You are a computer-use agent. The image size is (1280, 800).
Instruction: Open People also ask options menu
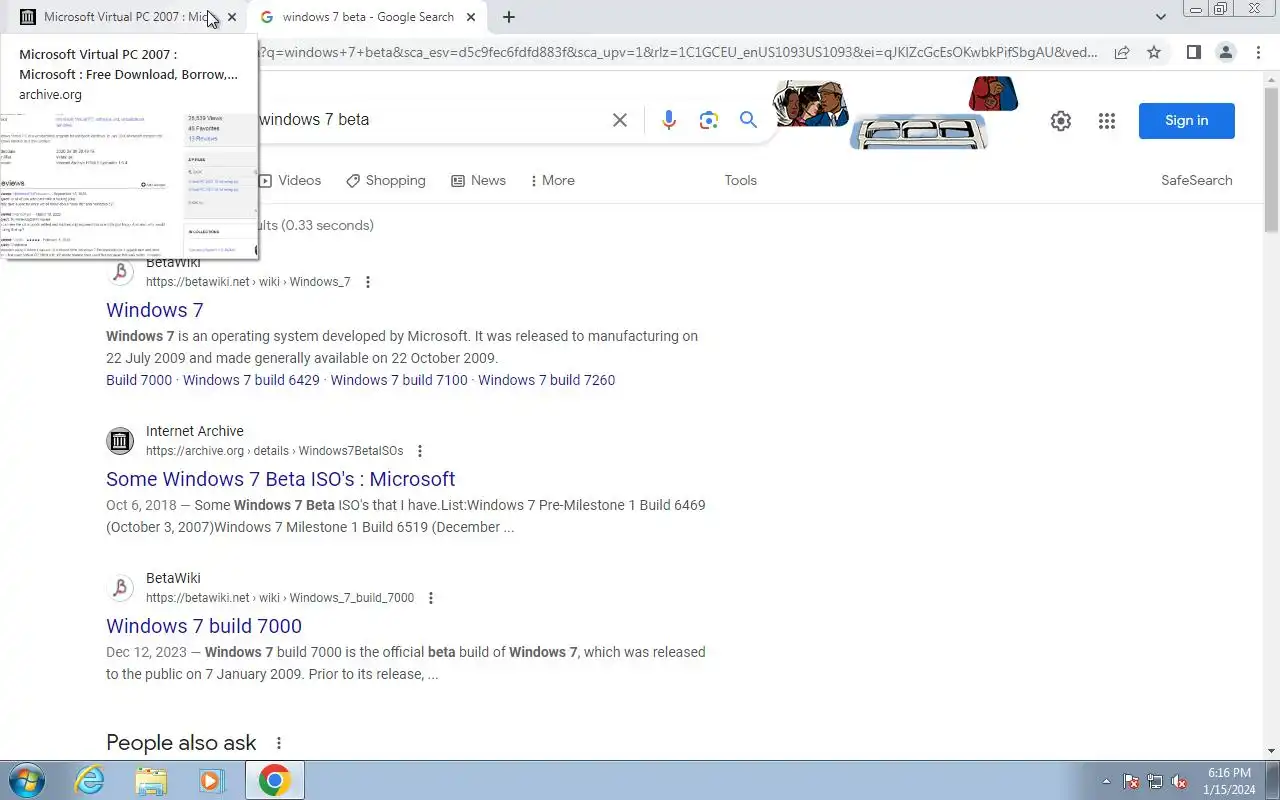[279, 743]
